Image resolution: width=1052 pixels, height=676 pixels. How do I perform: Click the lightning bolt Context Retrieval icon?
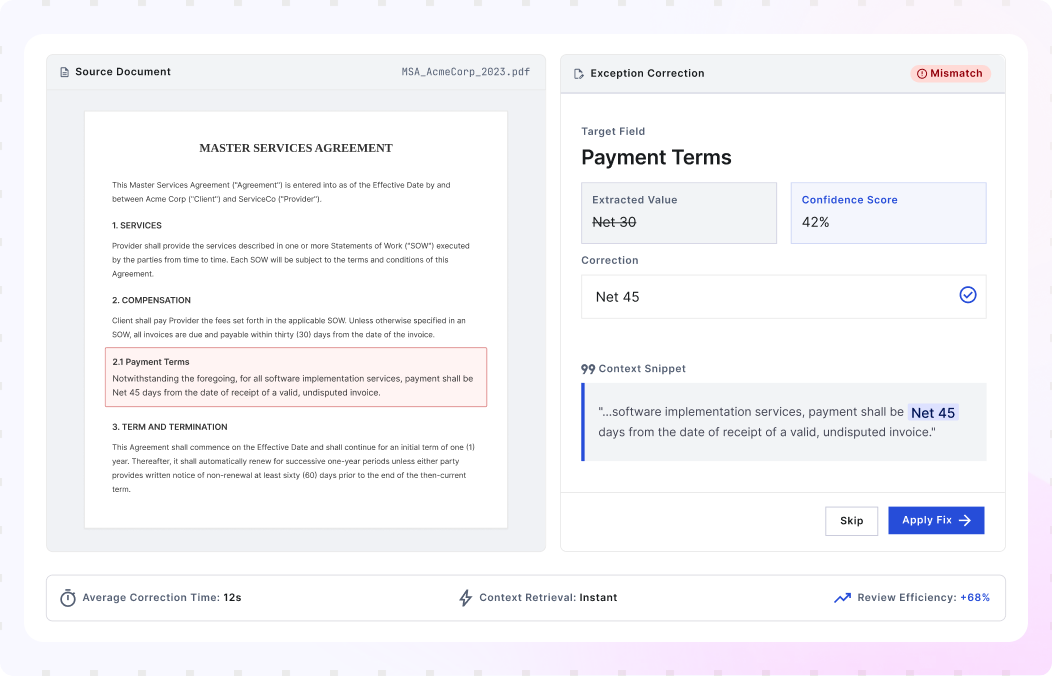tap(466, 598)
